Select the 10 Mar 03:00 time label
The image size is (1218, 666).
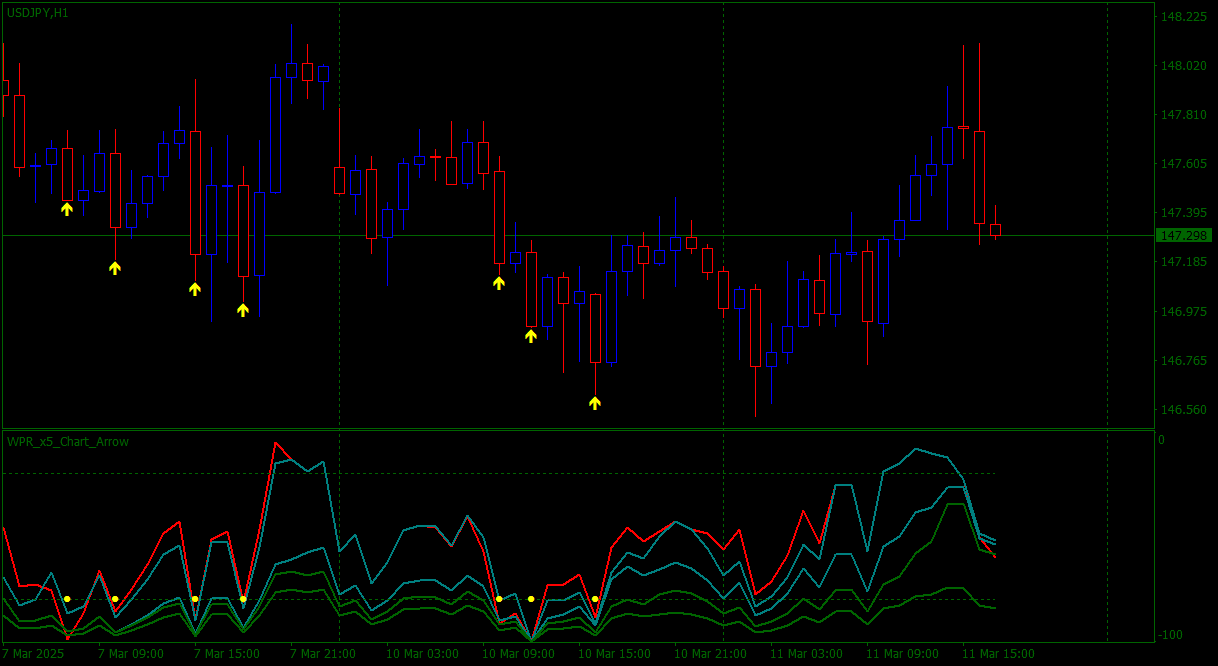(x=422, y=654)
